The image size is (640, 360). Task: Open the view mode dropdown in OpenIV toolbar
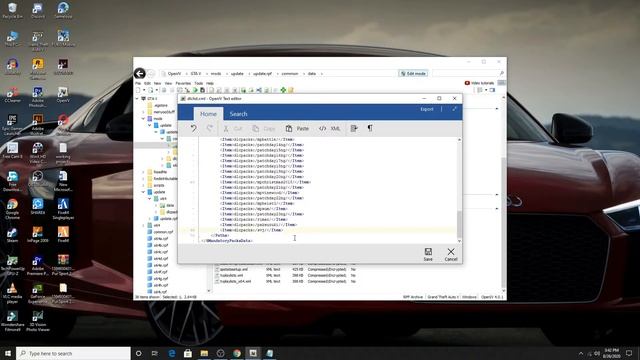point(486,90)
